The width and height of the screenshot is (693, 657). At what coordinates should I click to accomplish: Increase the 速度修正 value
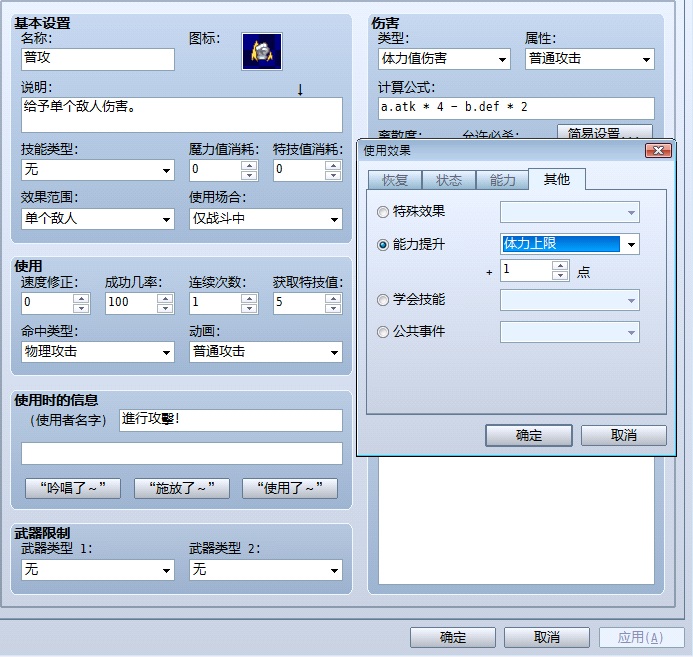tap(81, 298)
